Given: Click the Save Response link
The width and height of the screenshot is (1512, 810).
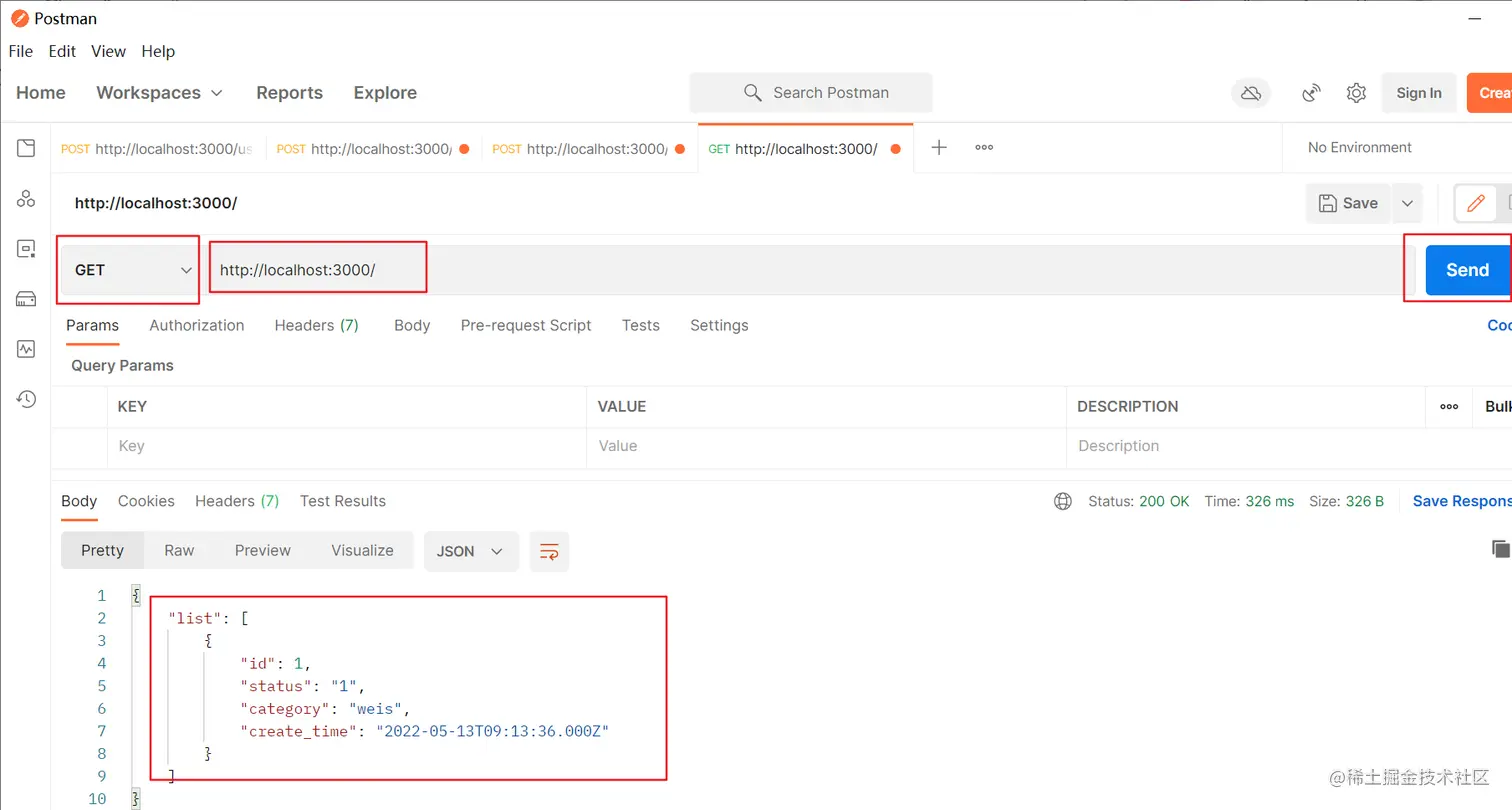Looking at the screenshot, I should coord(1462,501).
